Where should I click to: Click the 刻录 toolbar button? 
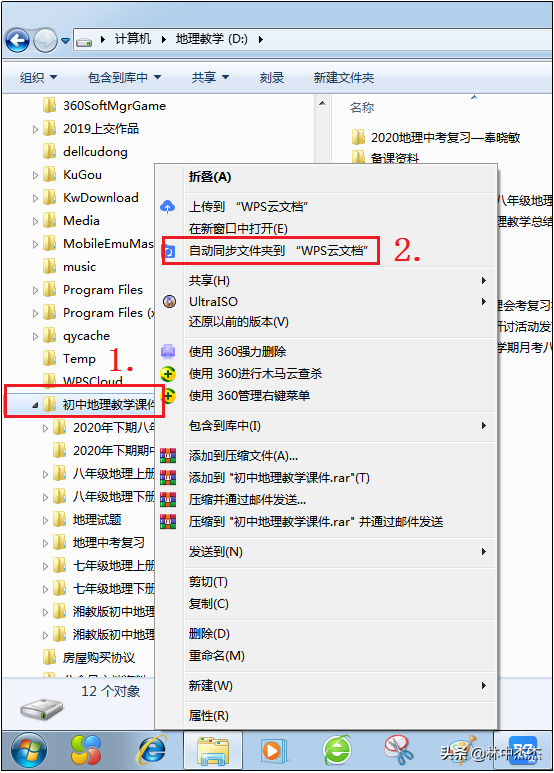[272, 77]
